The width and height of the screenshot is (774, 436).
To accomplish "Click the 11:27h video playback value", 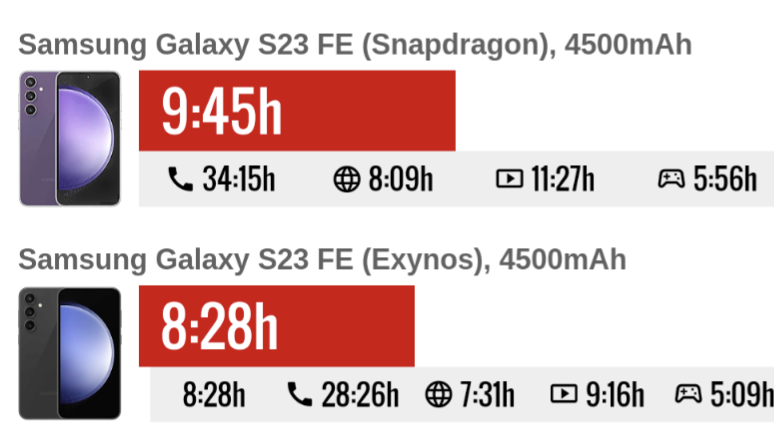I will (x=562, y=180).
